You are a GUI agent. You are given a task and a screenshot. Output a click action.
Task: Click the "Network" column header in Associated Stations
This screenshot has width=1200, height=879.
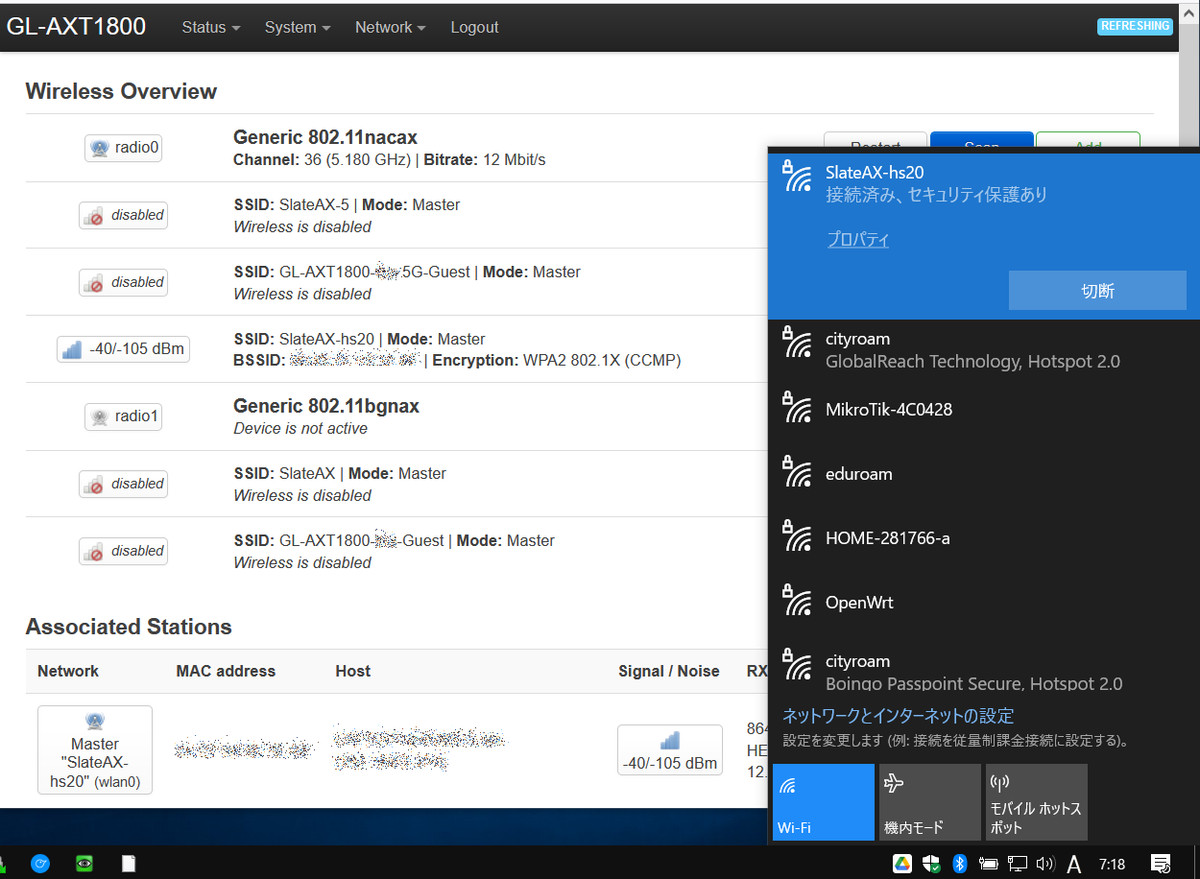[68, 671]
